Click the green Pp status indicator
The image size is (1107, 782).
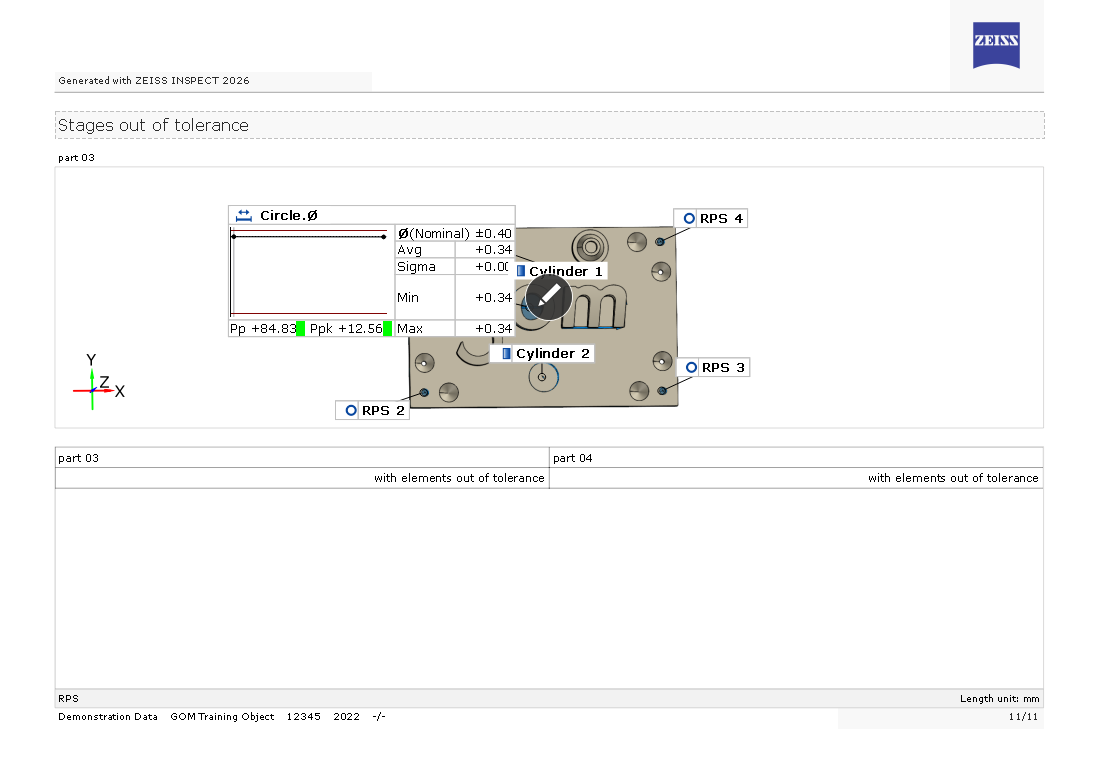(300, 328)
